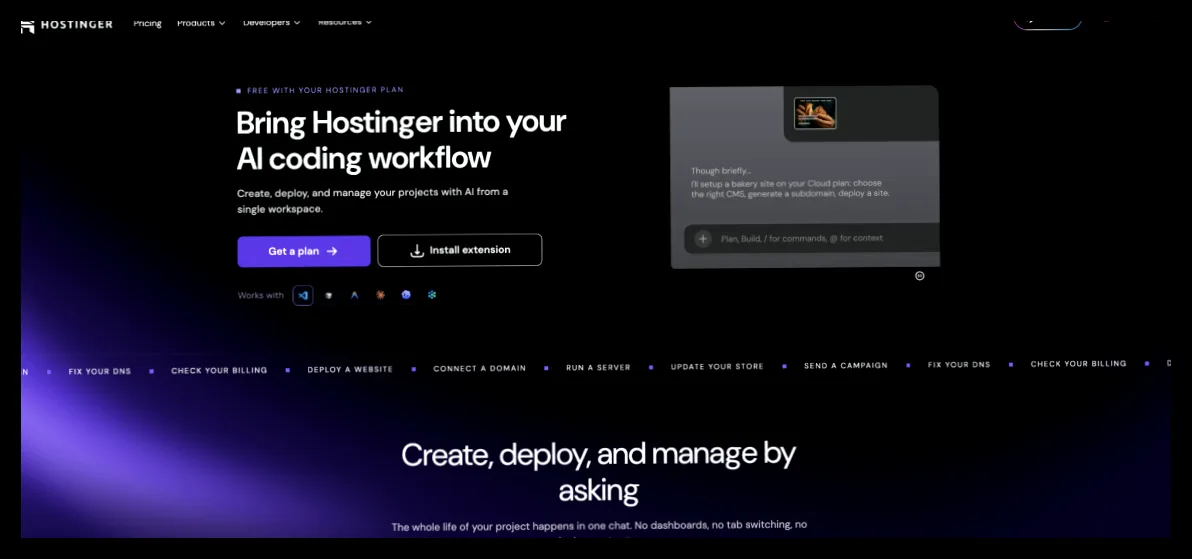Select the VS Code icon under Works with
The height and width of the screenshot is (559, 1192).
303,295
